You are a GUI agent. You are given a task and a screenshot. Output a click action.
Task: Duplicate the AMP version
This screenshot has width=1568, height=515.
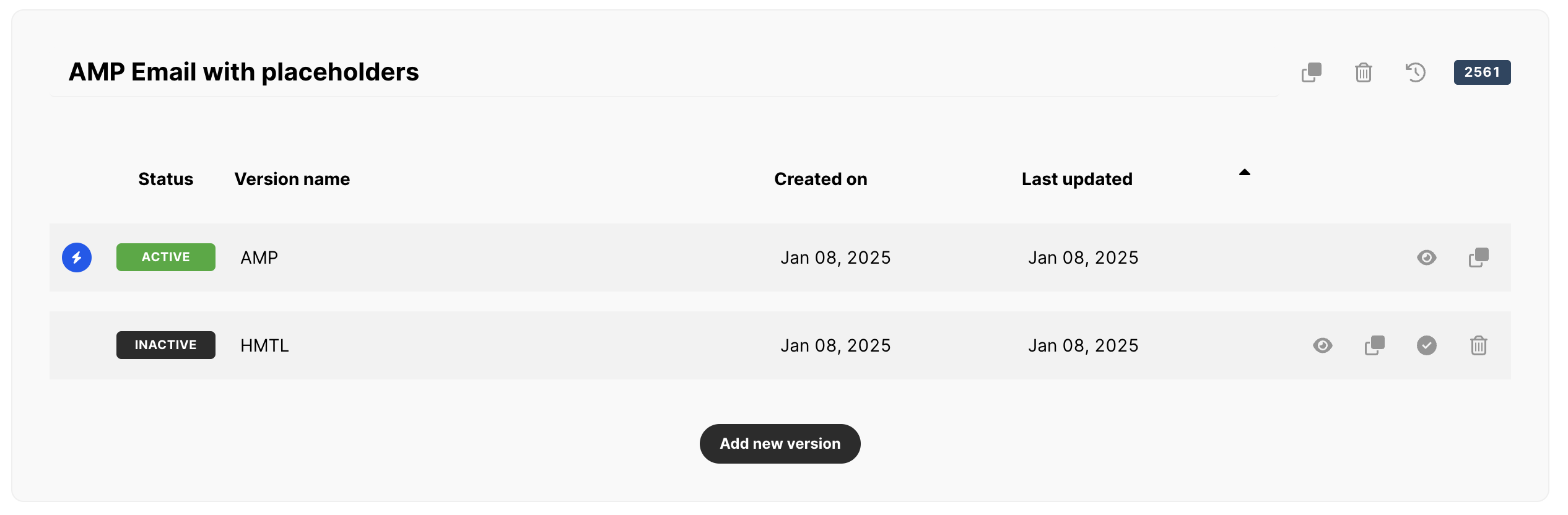pos(1478,257)
